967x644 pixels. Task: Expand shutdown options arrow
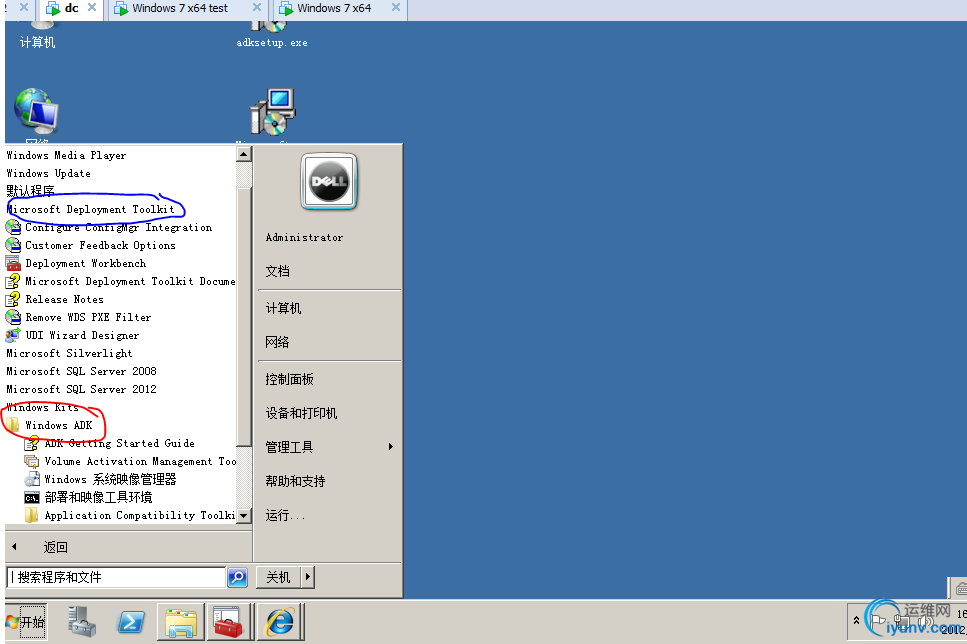308,577
